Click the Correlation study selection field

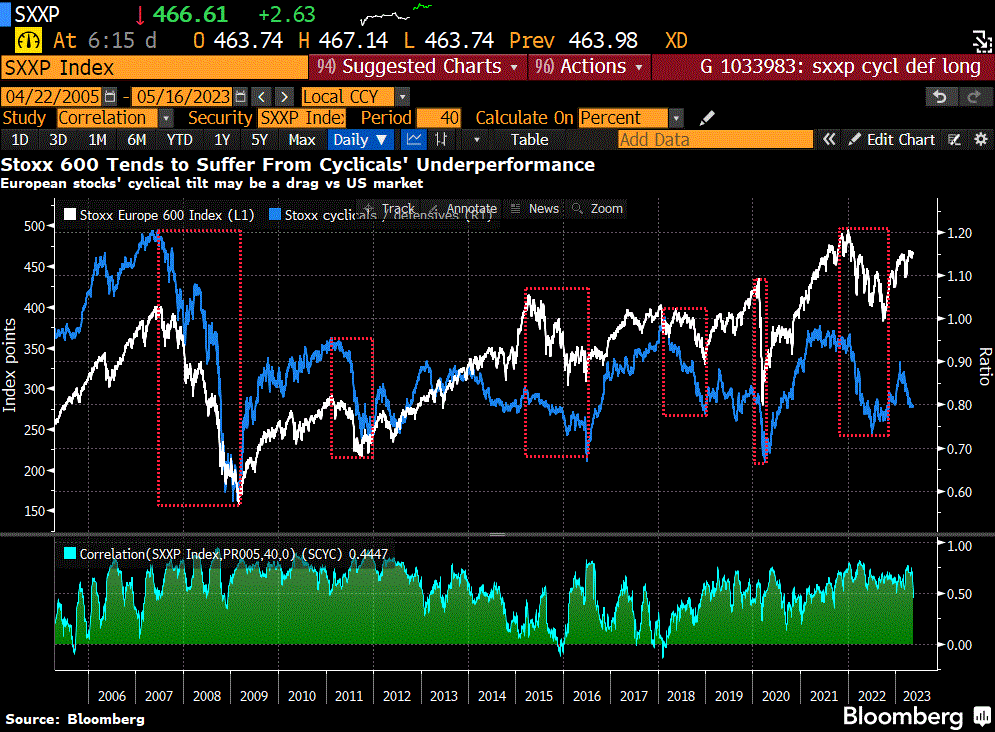(107, 118)
